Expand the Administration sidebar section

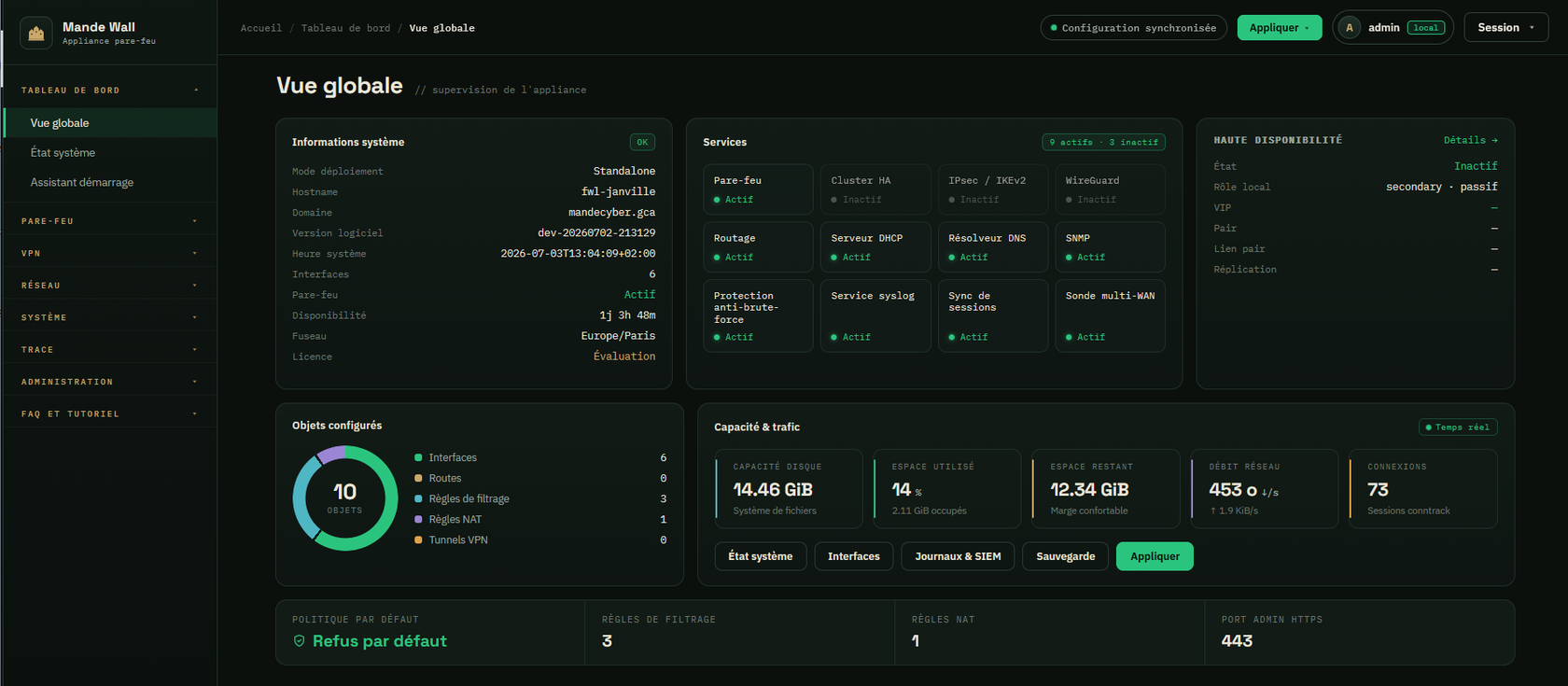click(109, 382)
